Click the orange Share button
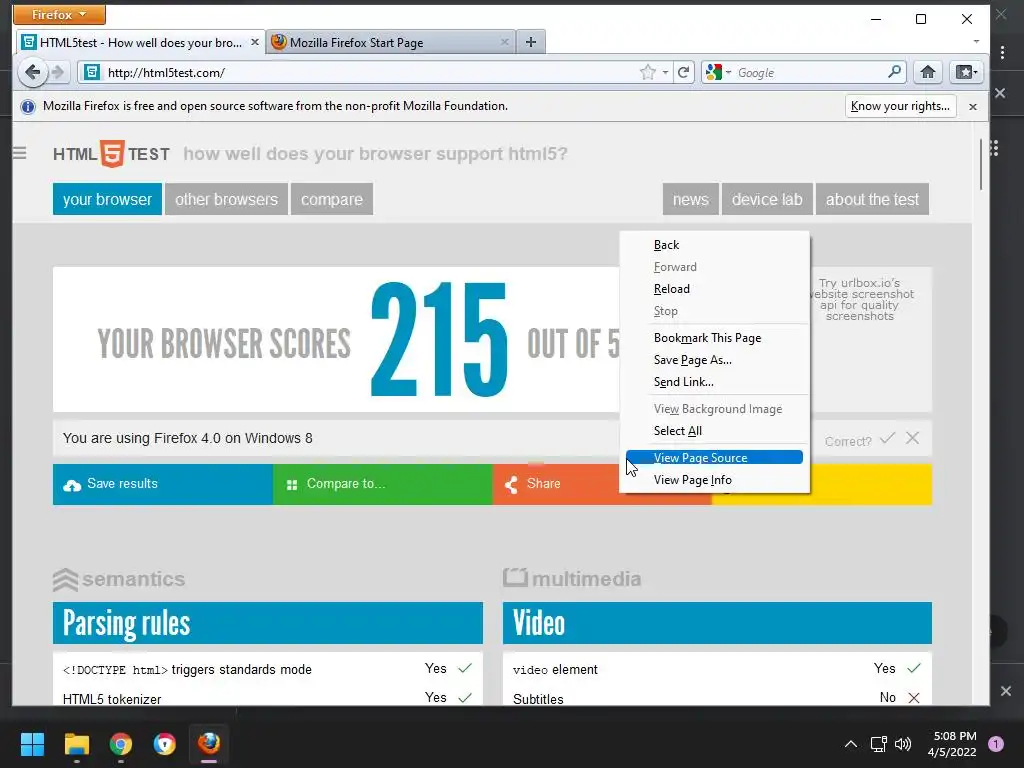Viewport: 1024px width, 768px height. pyautogui.click(x=556, y=484)
